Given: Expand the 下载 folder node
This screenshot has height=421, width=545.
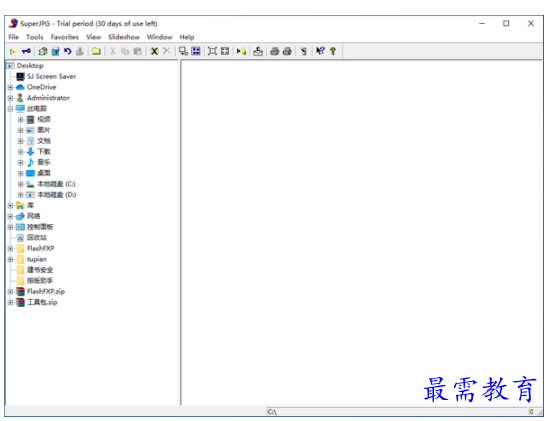Looking at the screenshot, I should 21,152.
